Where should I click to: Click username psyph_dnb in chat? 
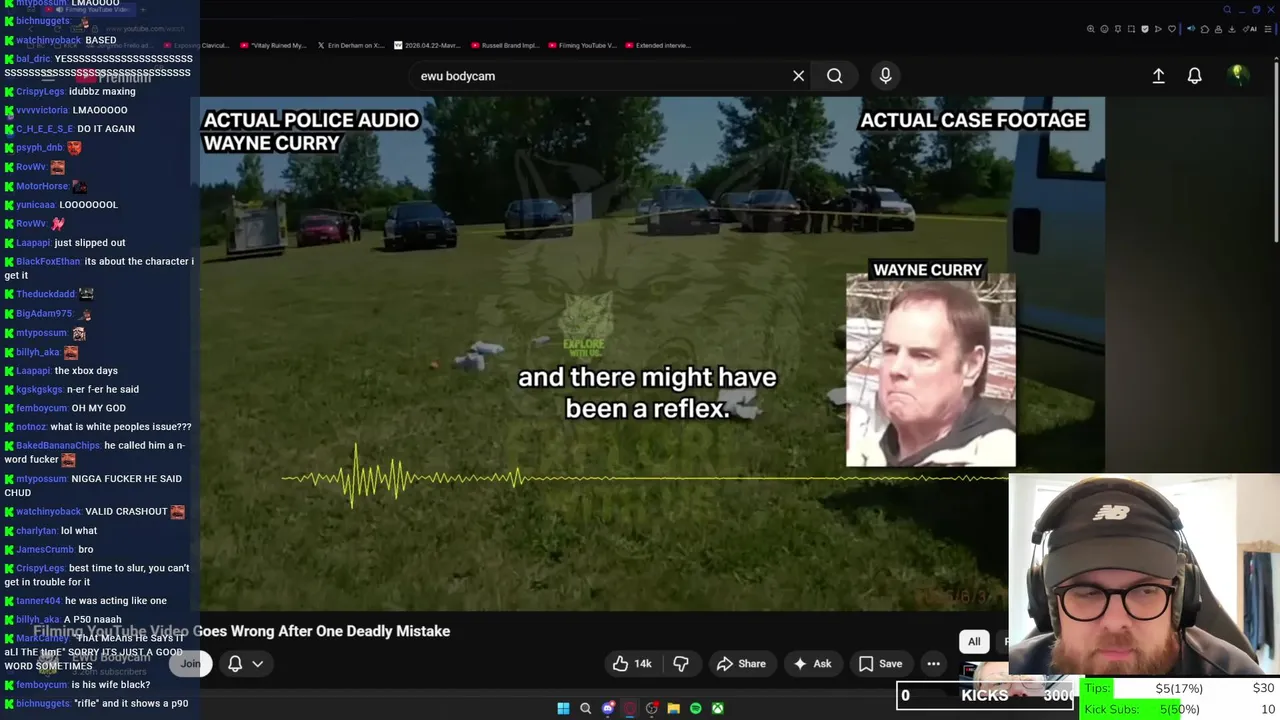(x=39, y=148)
